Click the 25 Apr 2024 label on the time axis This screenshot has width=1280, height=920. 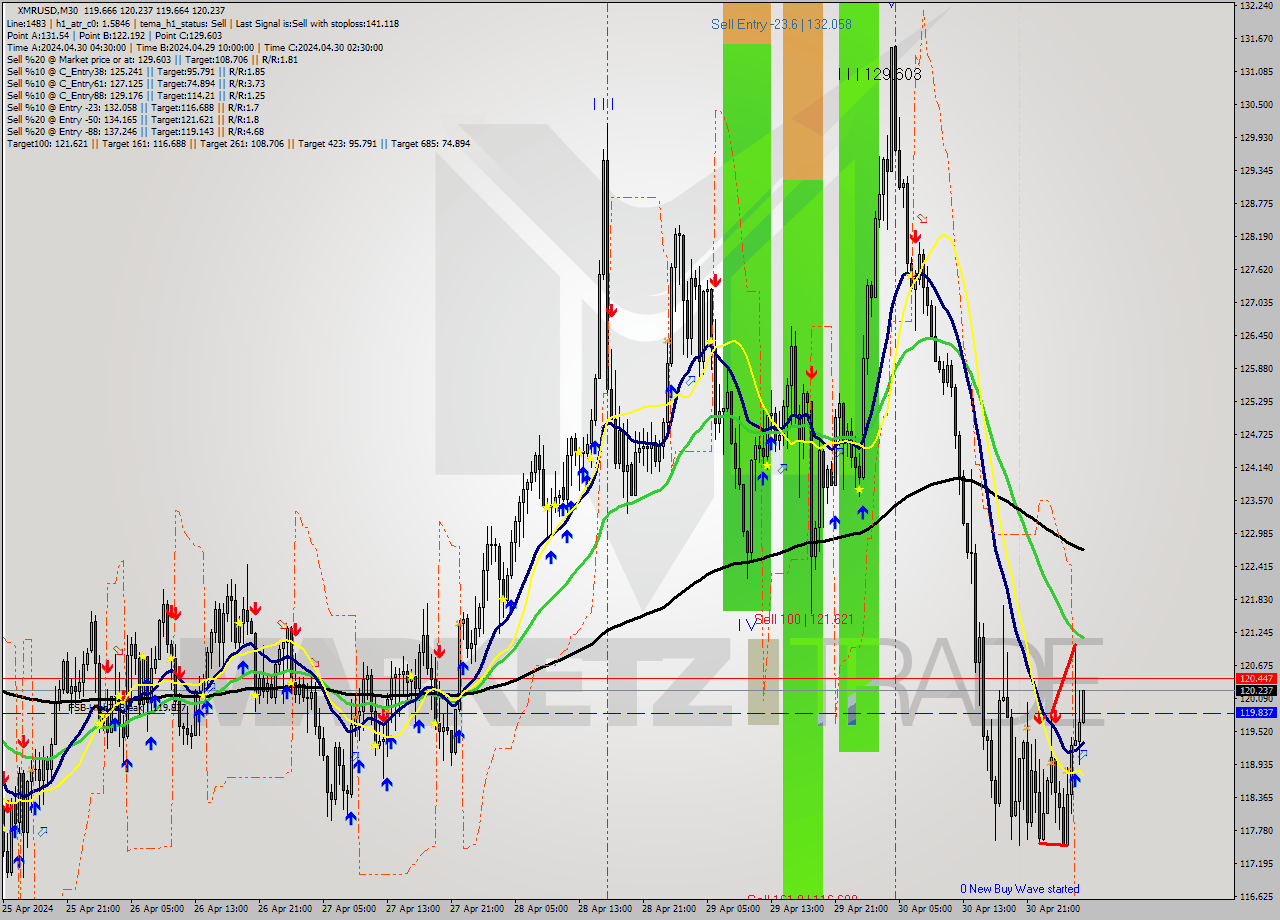tap(28, 910)
